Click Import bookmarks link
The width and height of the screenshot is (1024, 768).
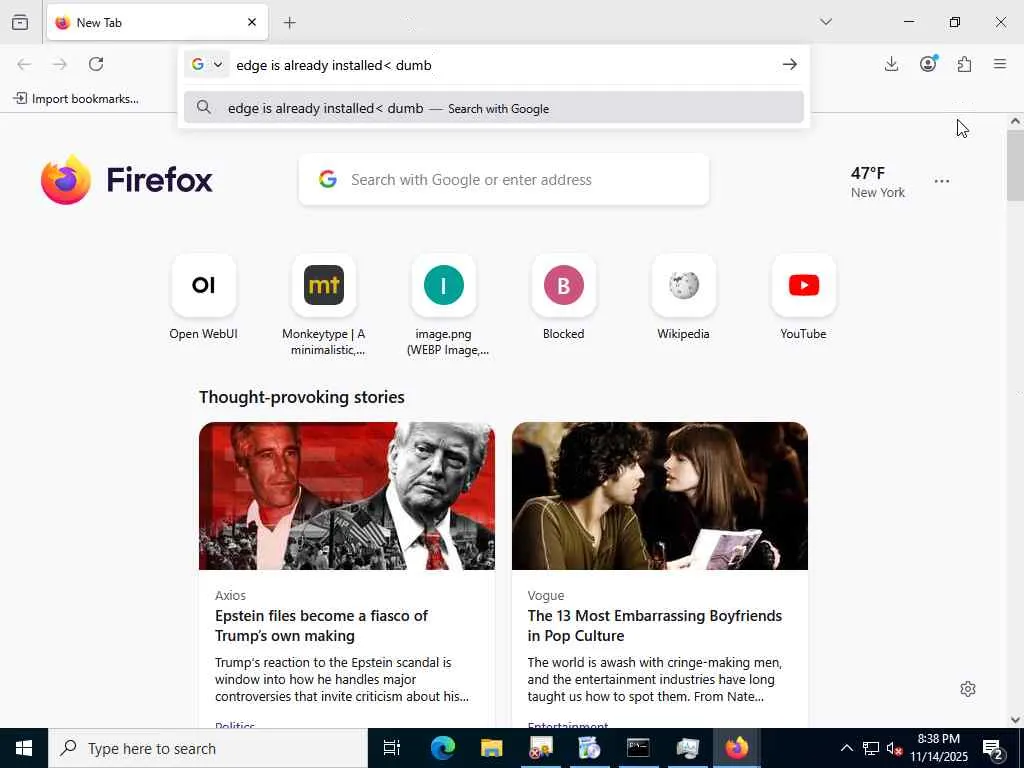pyautogui.click(x=76, y=99)
